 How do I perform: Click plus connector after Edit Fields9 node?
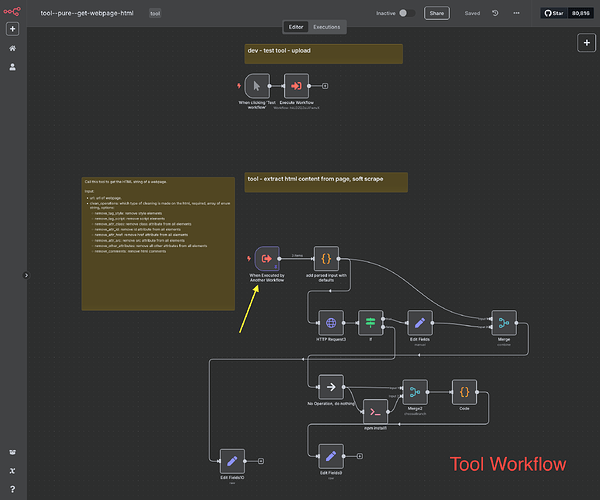pyautogui.click(x=358, y=456)
